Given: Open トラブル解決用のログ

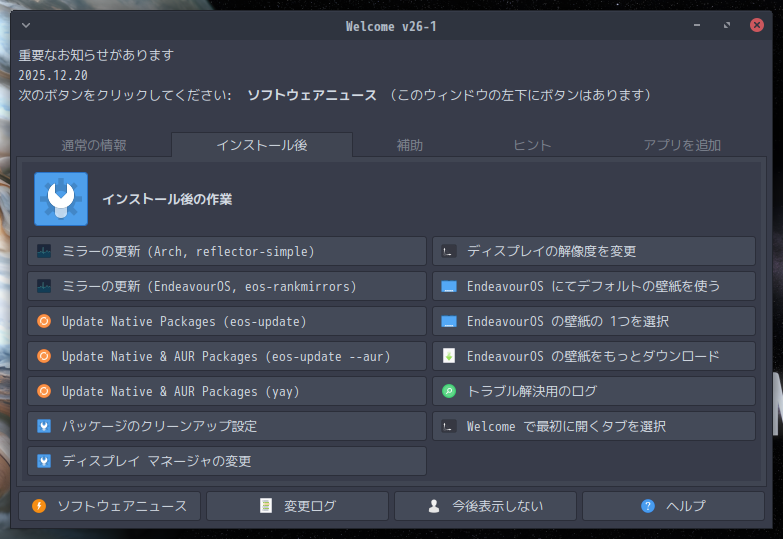Looking at the screenshot, I should [x=594, y=391].
